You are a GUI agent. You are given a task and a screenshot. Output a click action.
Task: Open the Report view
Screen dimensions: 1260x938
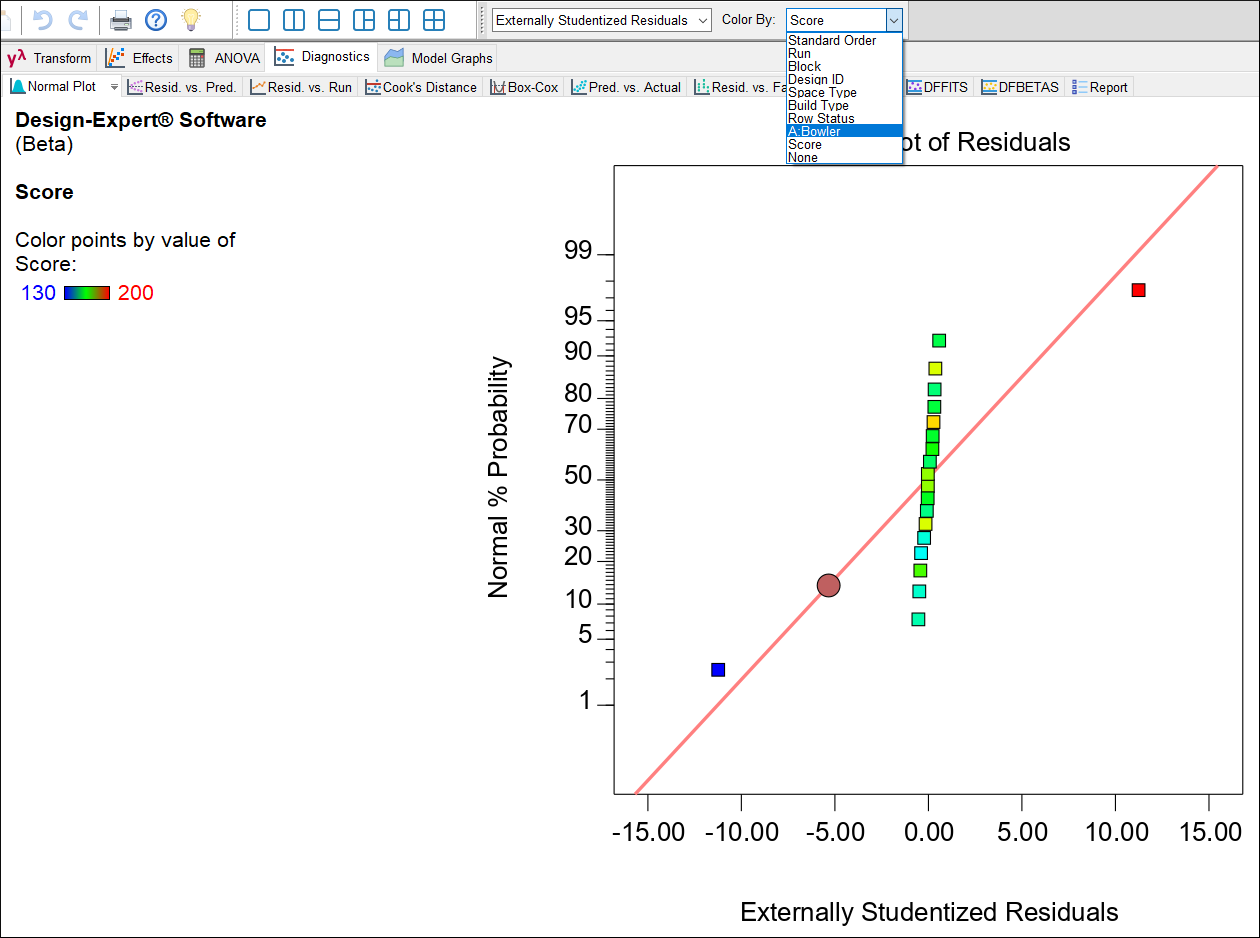[x=1099, y=87]
